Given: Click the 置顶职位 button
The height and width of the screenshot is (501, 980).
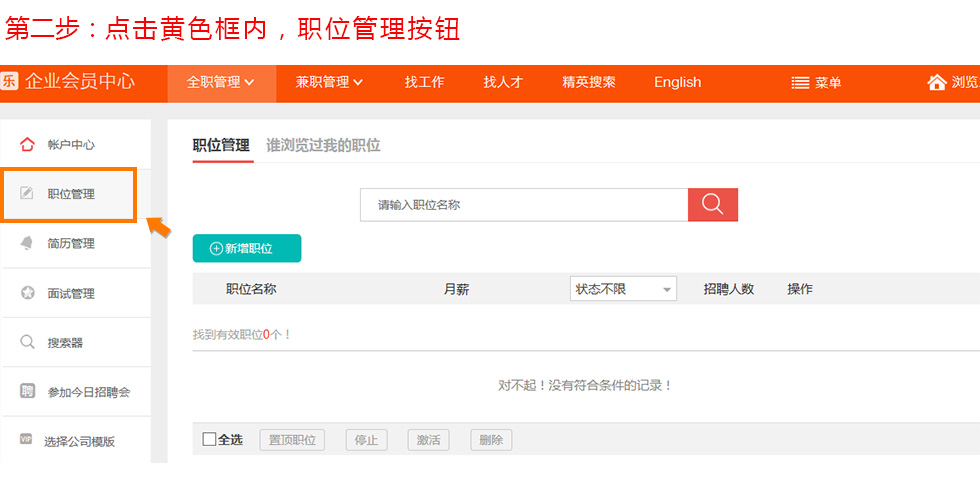Looking at the screenshot, I should [292, 440].
